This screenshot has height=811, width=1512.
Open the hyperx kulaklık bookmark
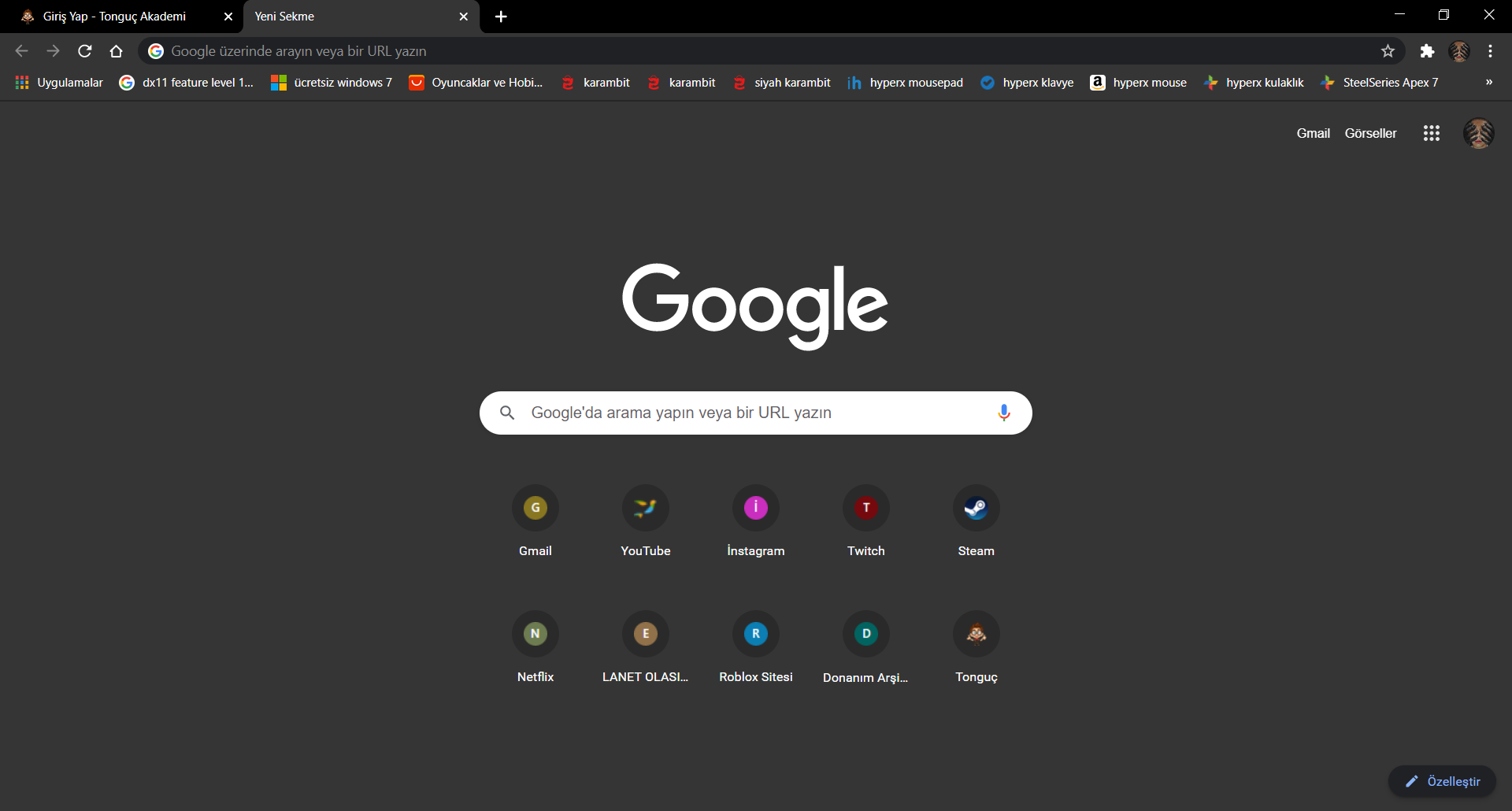click(1254, 83)
